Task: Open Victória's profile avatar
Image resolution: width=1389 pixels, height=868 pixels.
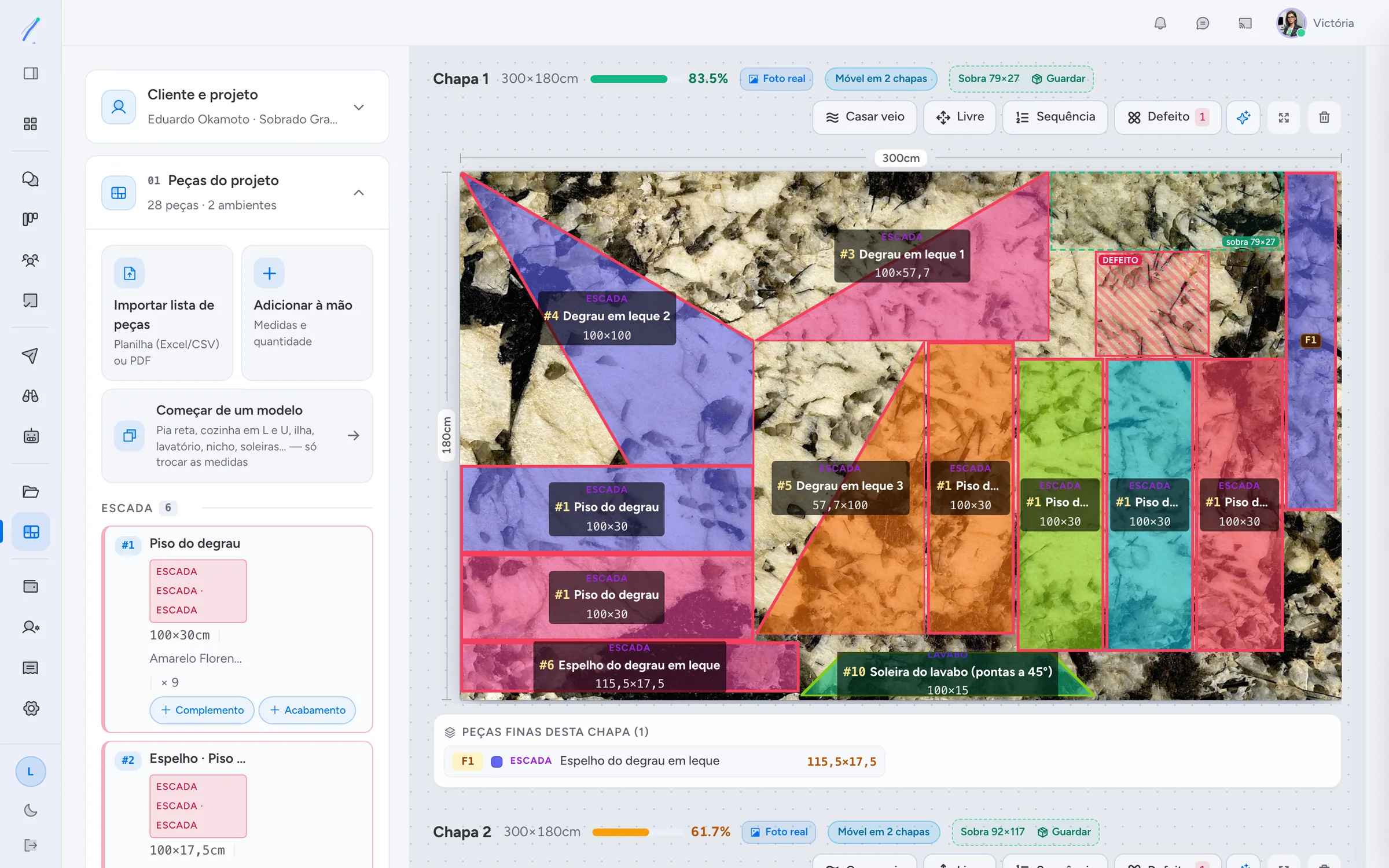Action: coord(1291,23)
